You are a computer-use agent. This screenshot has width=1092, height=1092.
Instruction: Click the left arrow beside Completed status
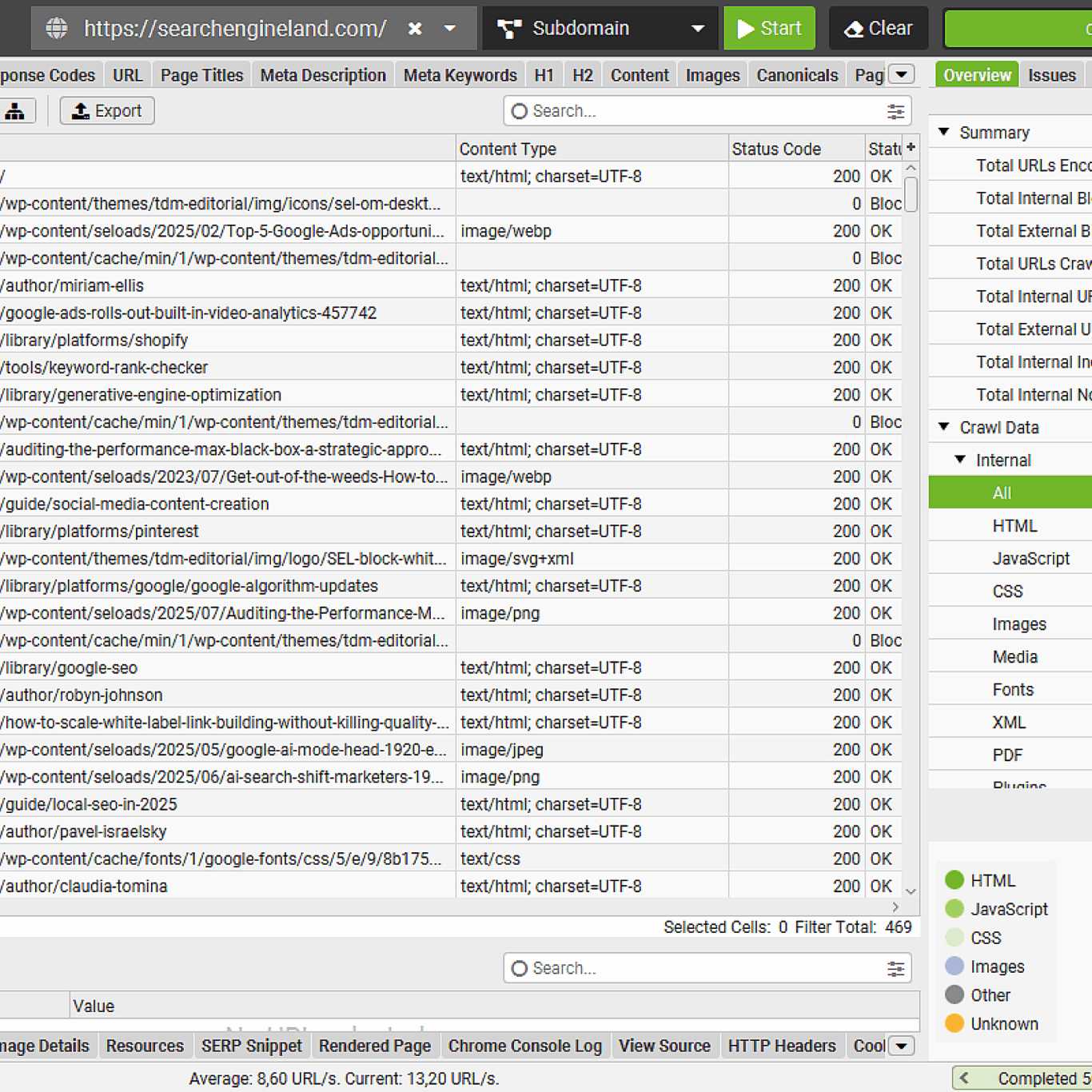click(x=965, y=1078)
